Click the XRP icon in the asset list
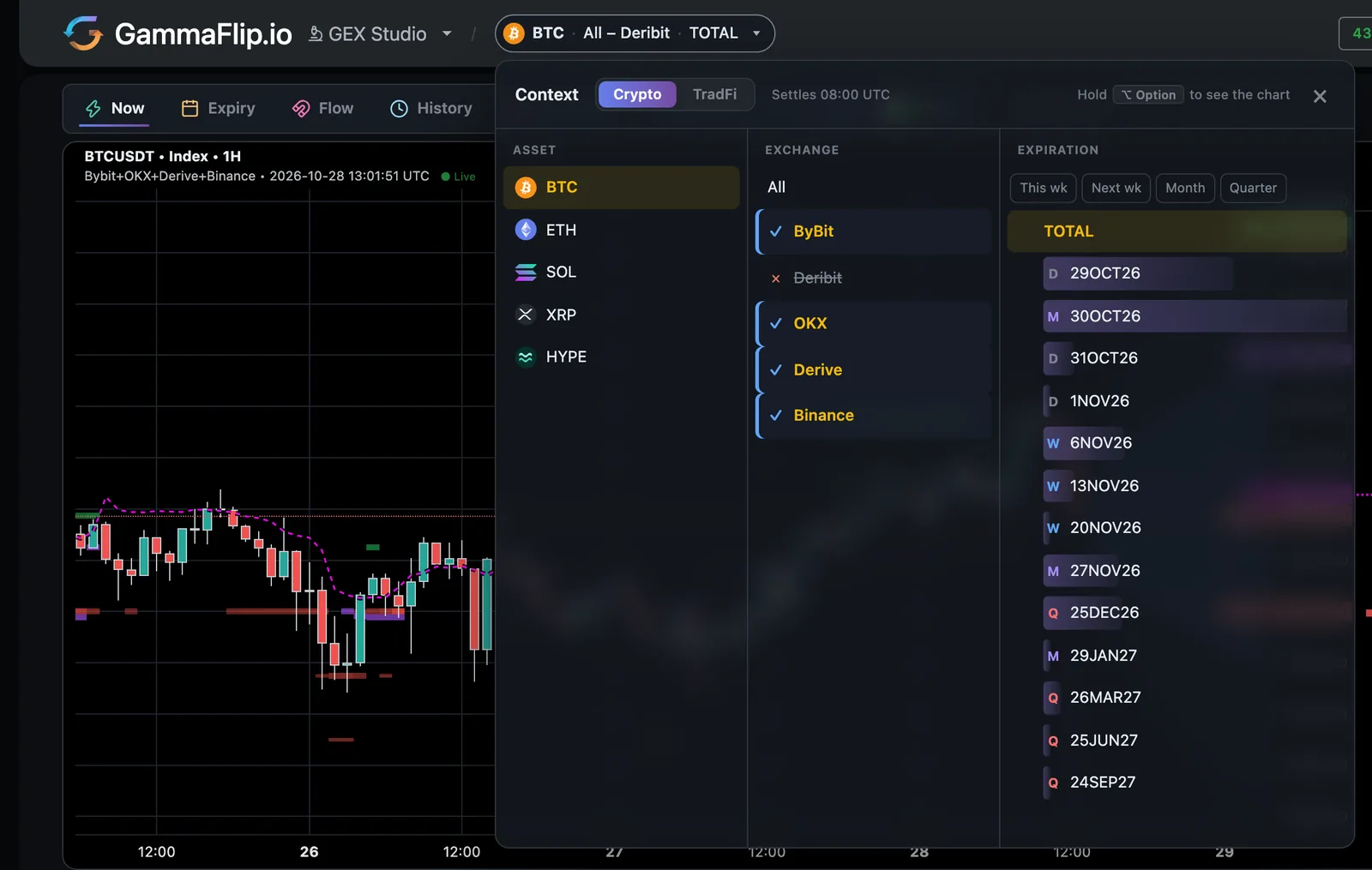 click(526, 315)
